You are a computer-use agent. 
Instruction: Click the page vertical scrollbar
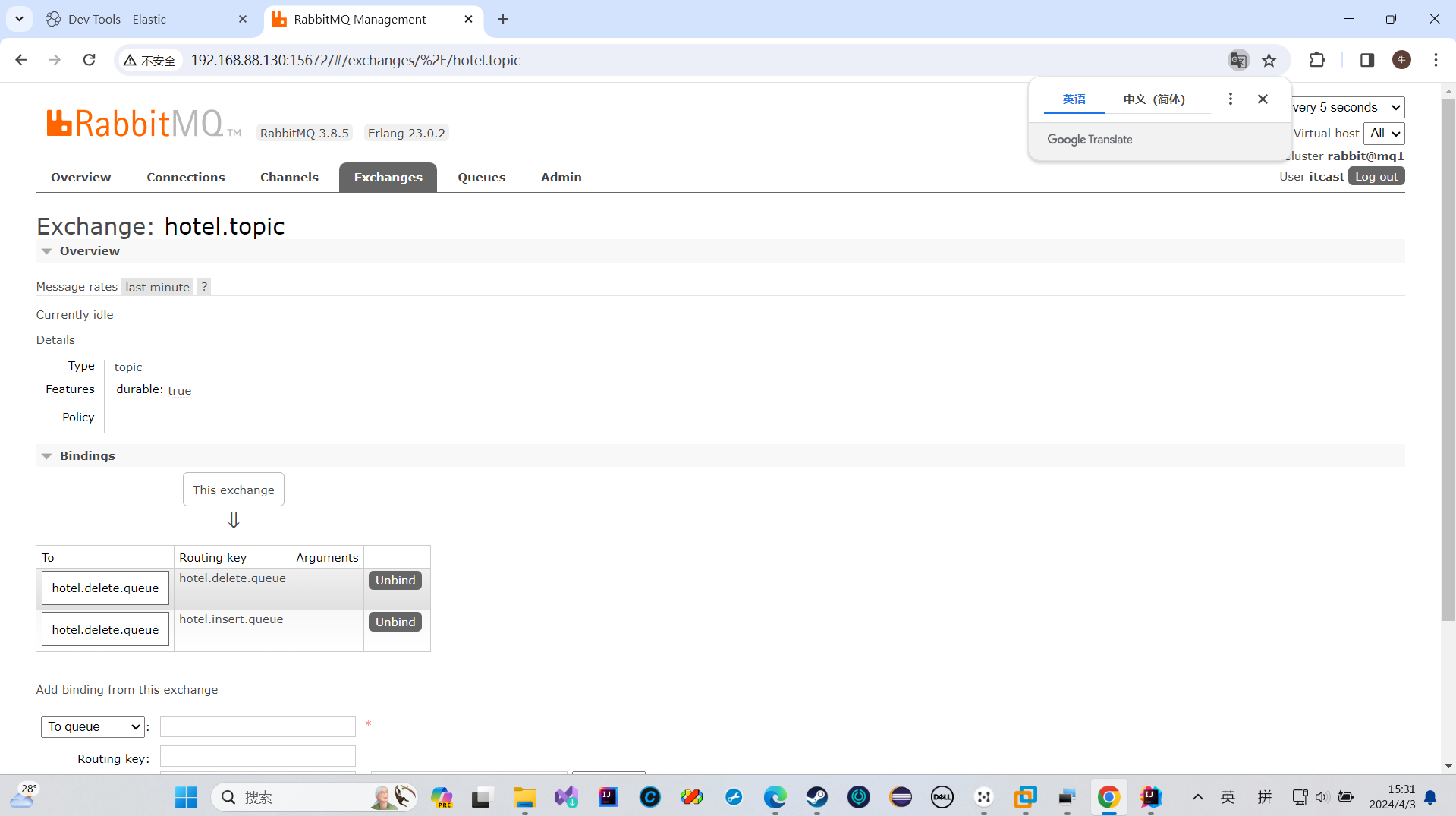pos(1448,361)
